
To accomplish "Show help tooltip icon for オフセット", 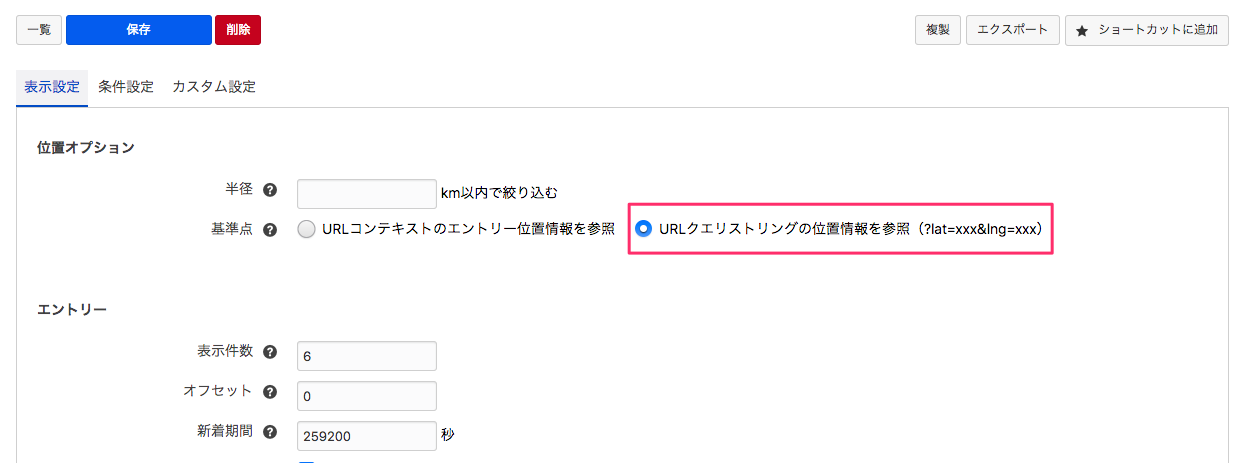I will tap(269, 392).
